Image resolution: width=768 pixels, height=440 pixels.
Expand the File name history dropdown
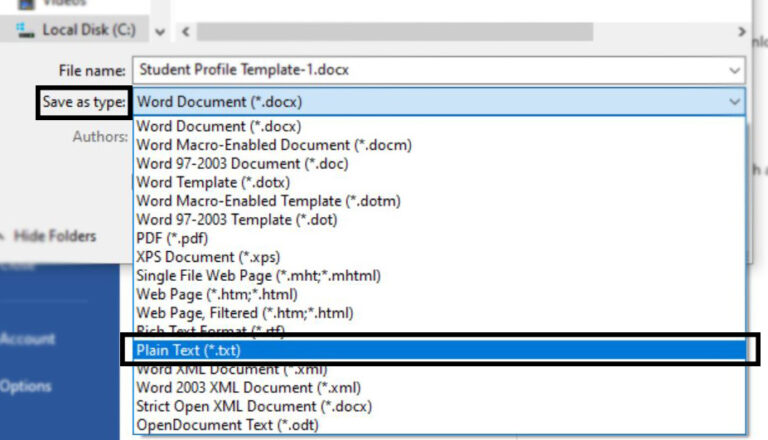pyautogui.click(x=735, y=71)
